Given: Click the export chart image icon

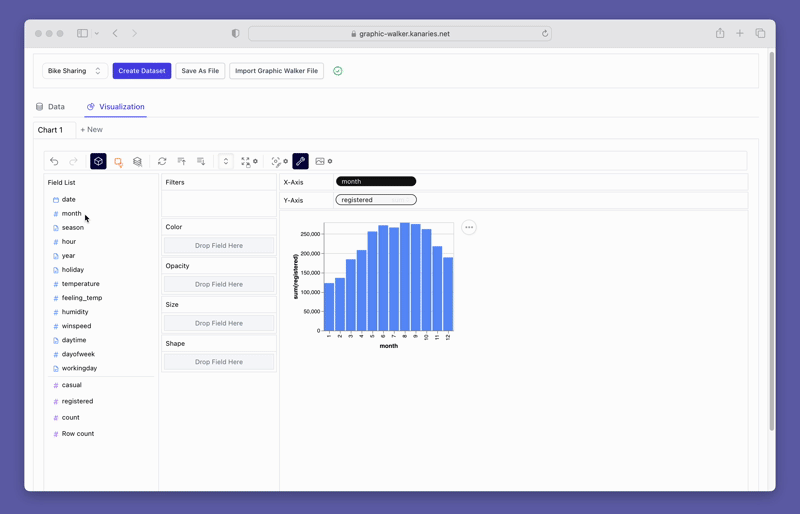Looking at the screenshot, I should tap(320, 161).
